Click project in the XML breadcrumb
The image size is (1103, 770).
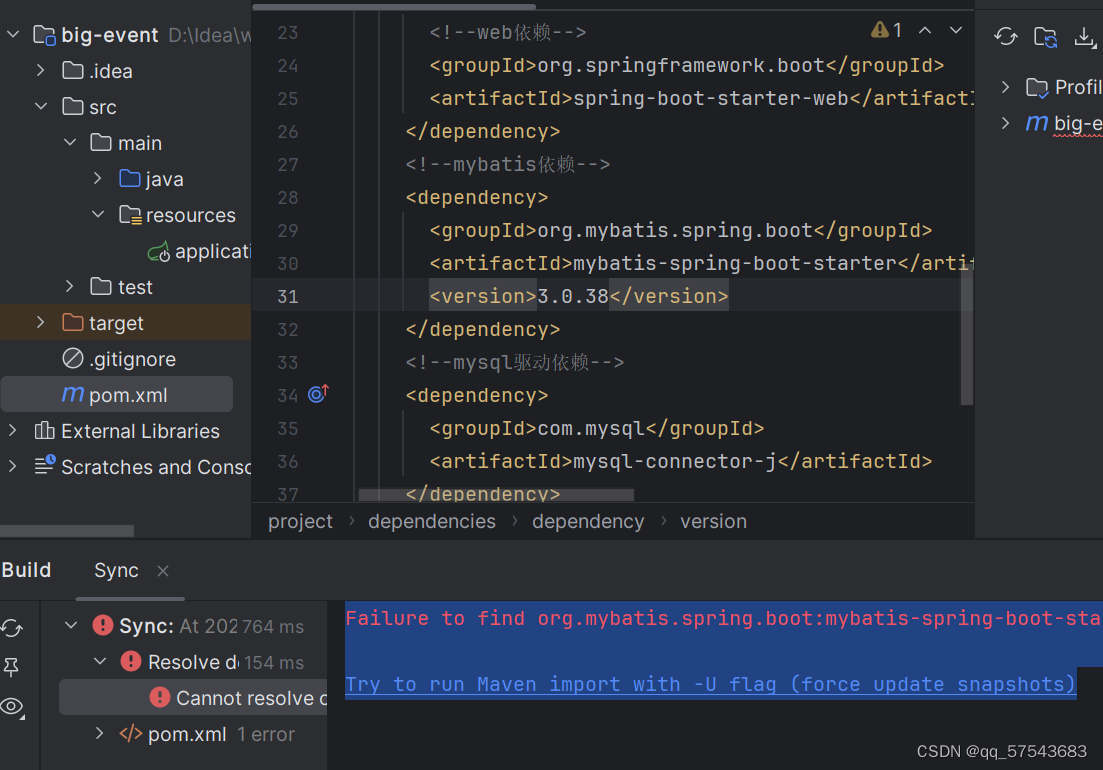(x=300, y=521)
